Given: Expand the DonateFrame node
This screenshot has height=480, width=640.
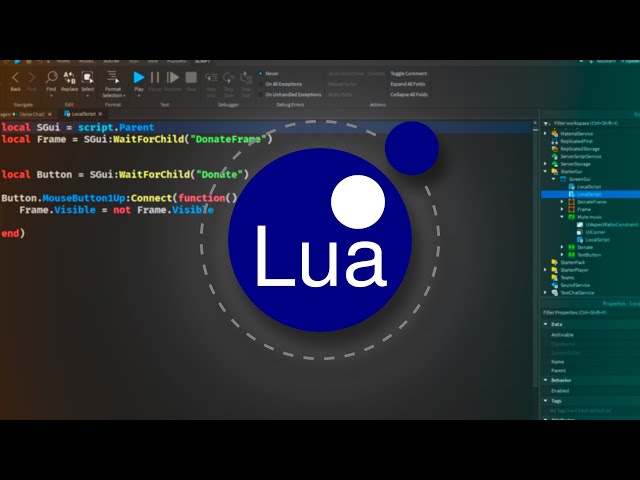Looking at the screenshot, I should pyautogui.click(x=562, y=202).
